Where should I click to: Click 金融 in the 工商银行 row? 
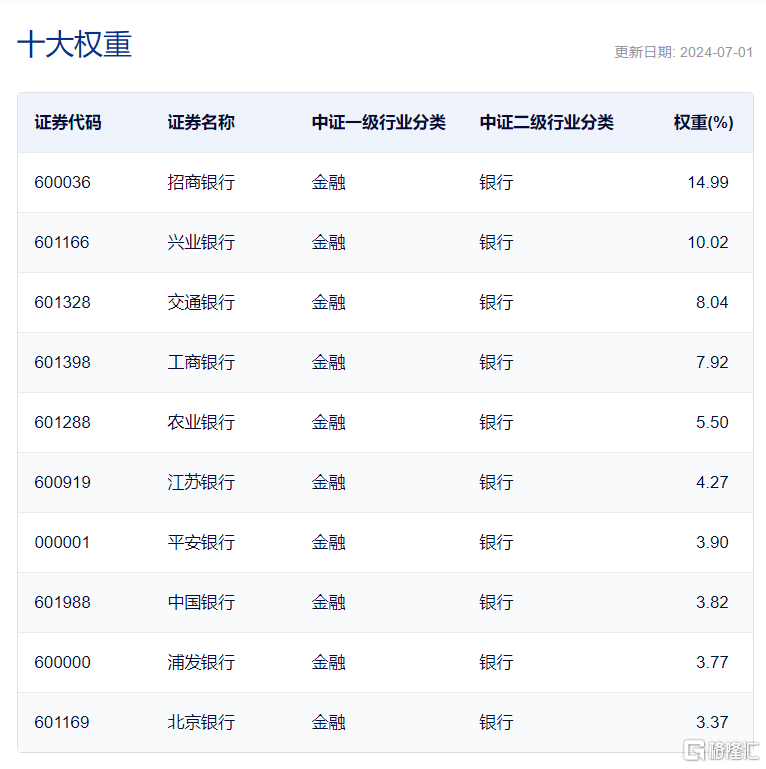[329, 362]
